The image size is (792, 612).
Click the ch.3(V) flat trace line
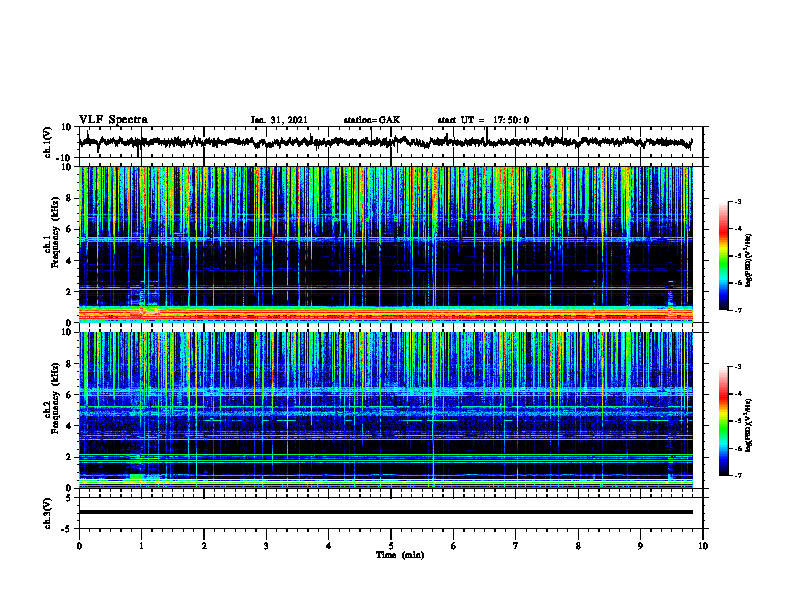[386, 512]
